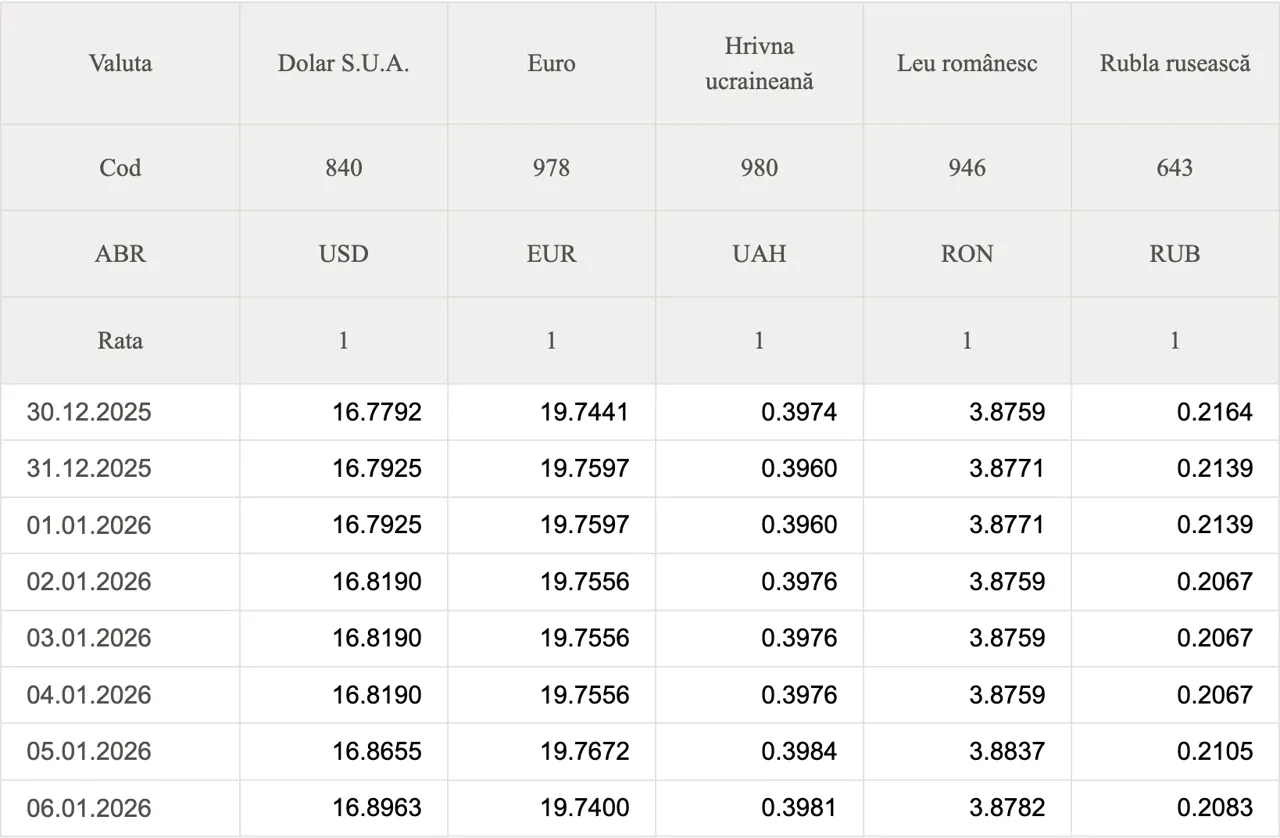Click the Euro rate 19.7441
Screen dimensions: 1280x838
pyautogui.click(x=585, y=412)
